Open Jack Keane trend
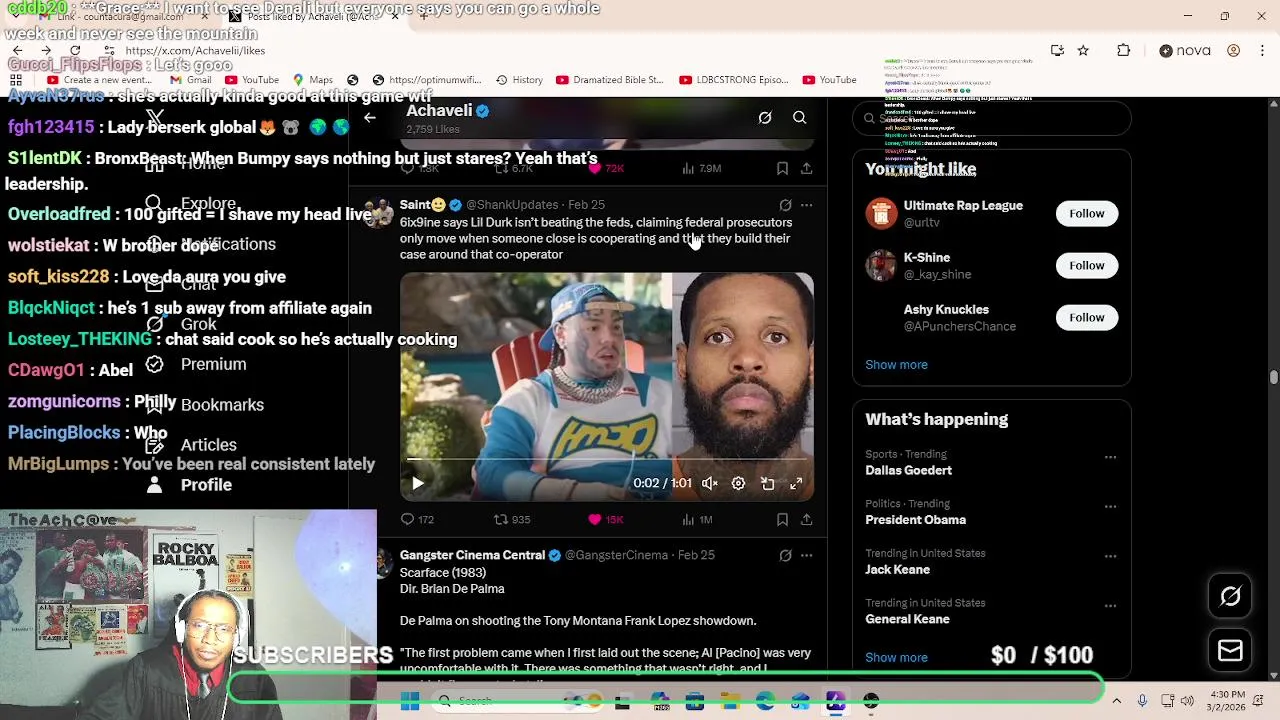This screenshot has height=720, width=1280. [x=897, y=570]
